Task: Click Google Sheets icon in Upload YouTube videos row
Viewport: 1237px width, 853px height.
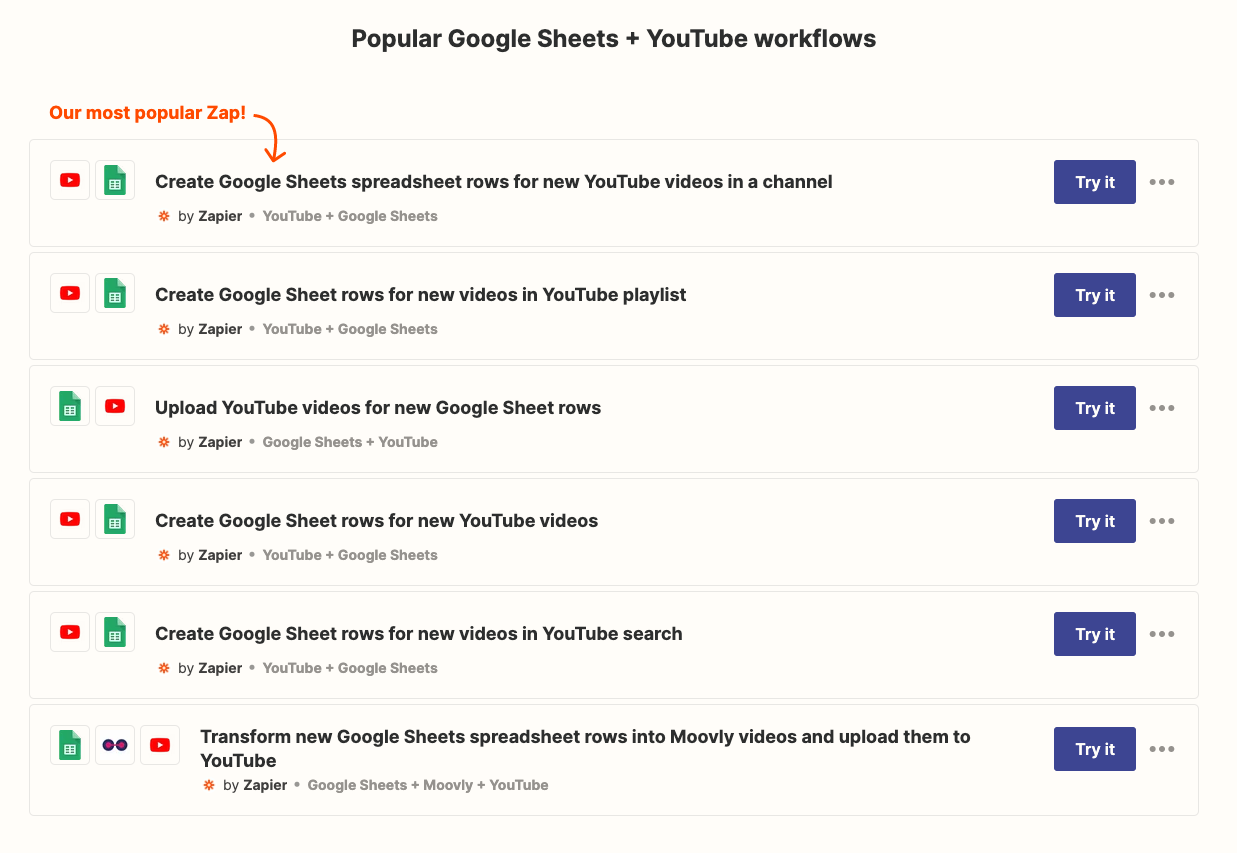Action: (70, 406)
